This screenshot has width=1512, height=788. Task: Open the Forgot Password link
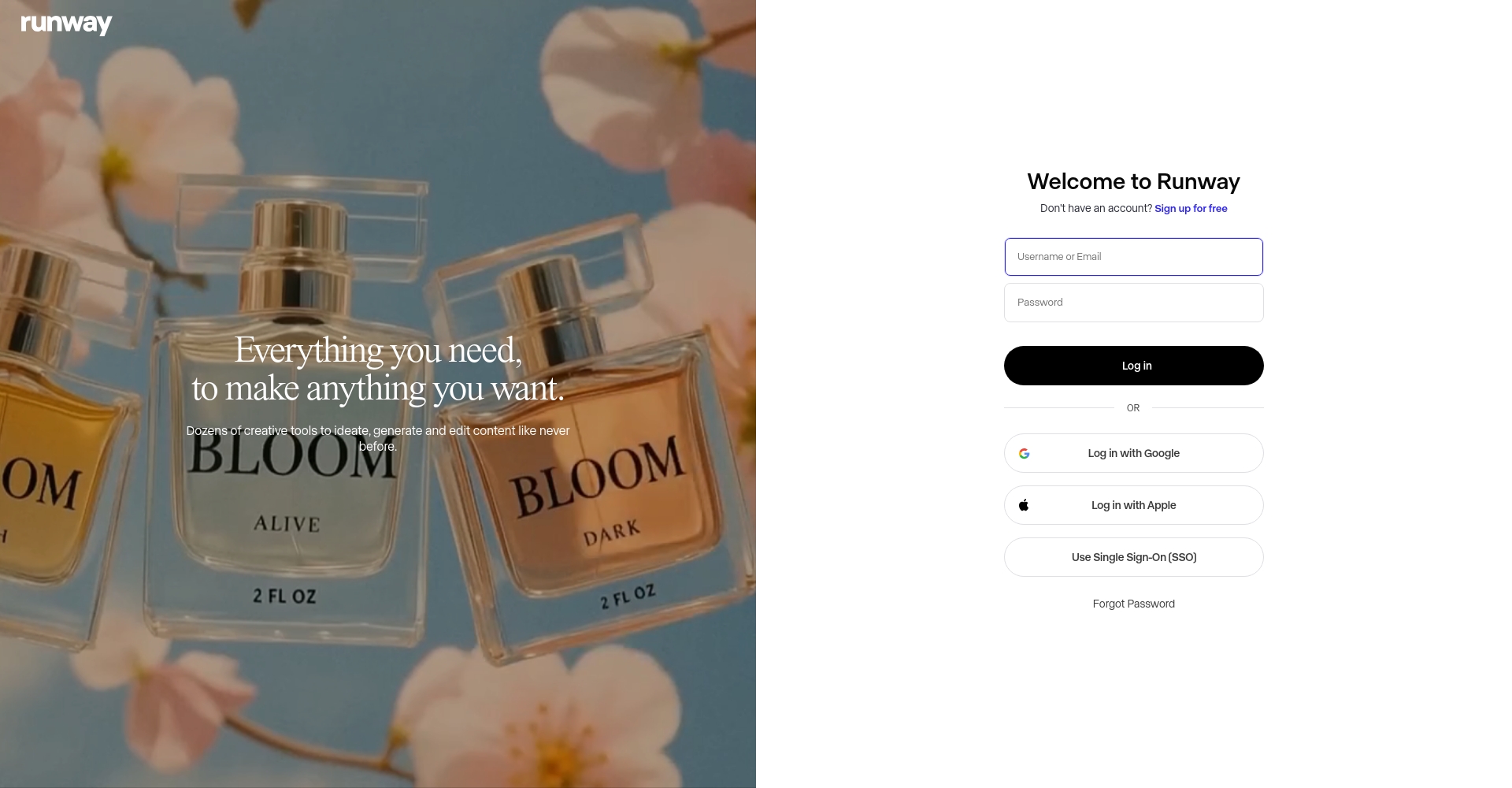pos(1133,604)
